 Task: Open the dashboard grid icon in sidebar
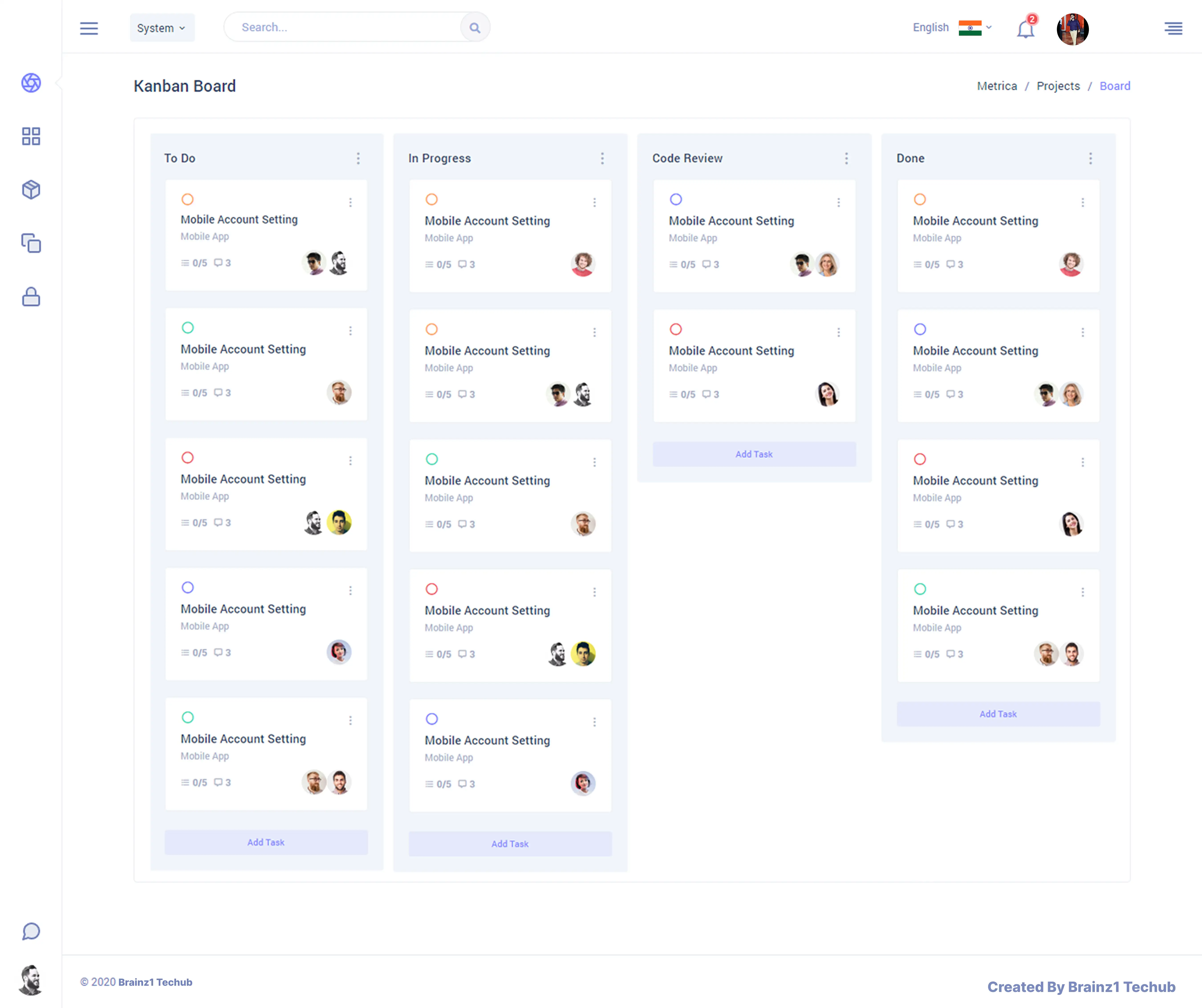pos(31,136)
